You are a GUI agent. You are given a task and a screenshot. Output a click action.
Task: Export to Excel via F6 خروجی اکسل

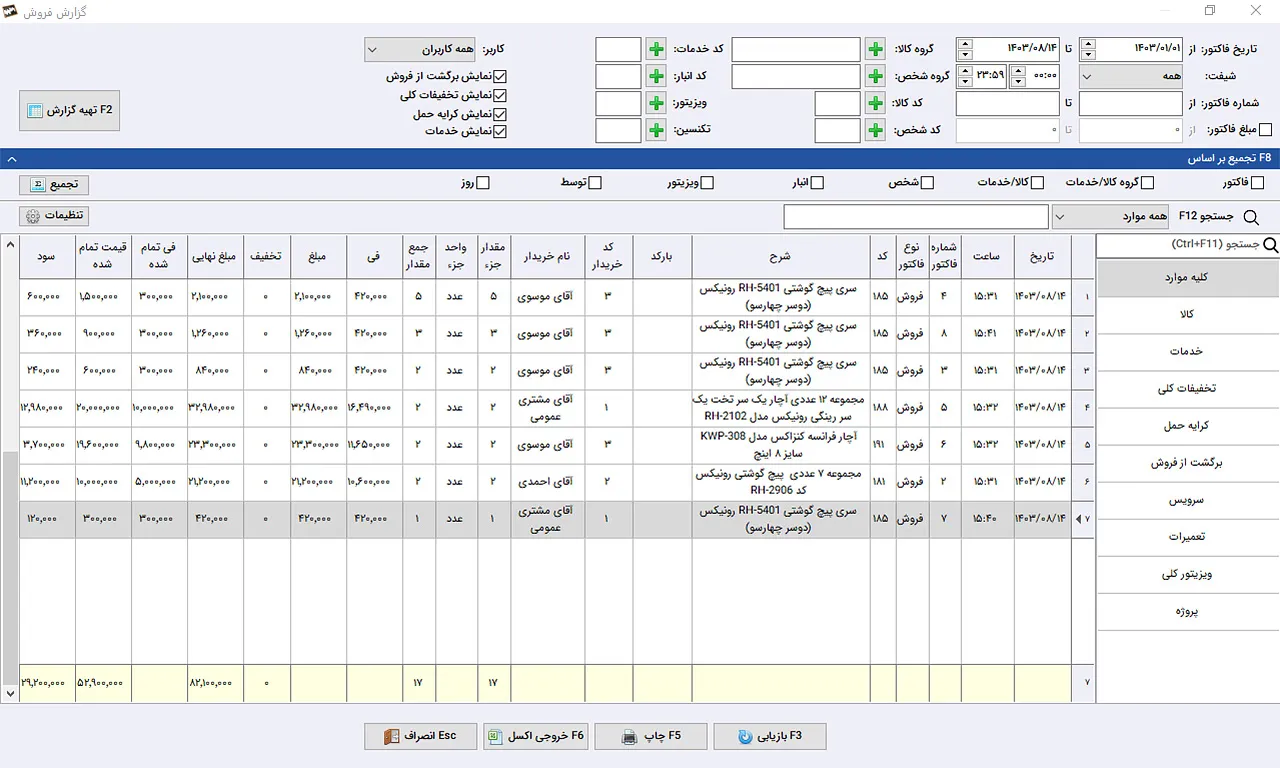(x=535, y=736)
